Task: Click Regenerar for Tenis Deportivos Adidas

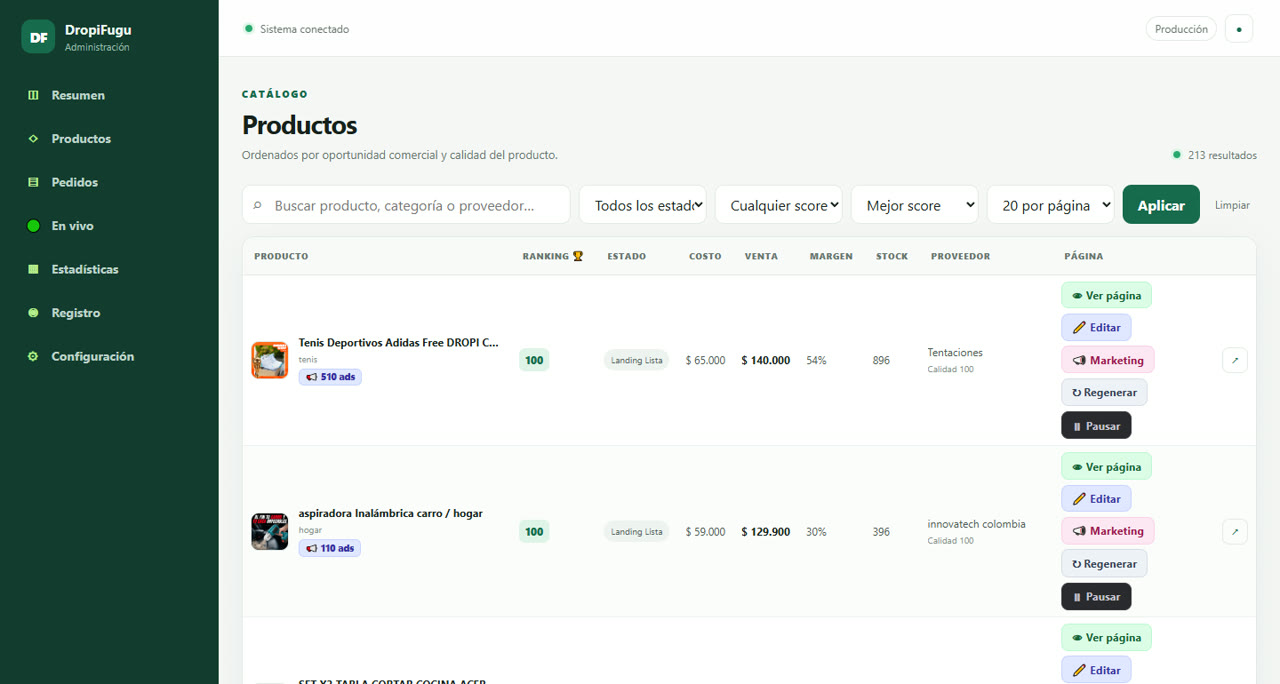Action: (1104, 392)
